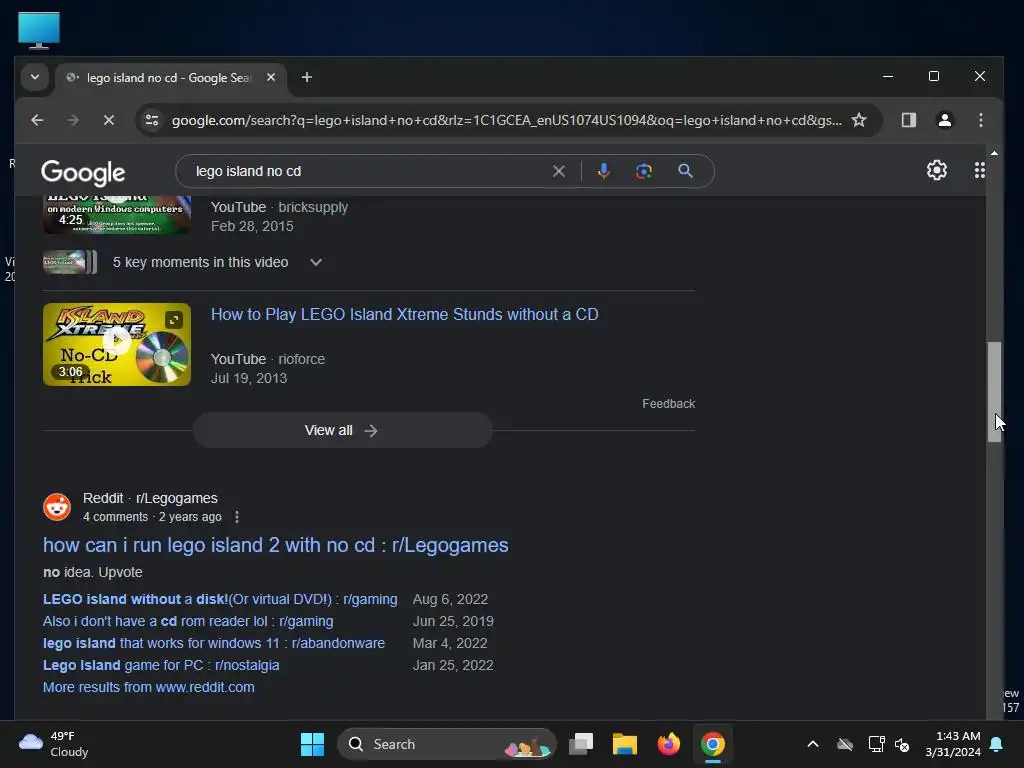Open Google apps grid
1024x768 pixels.
pos(980,170)
